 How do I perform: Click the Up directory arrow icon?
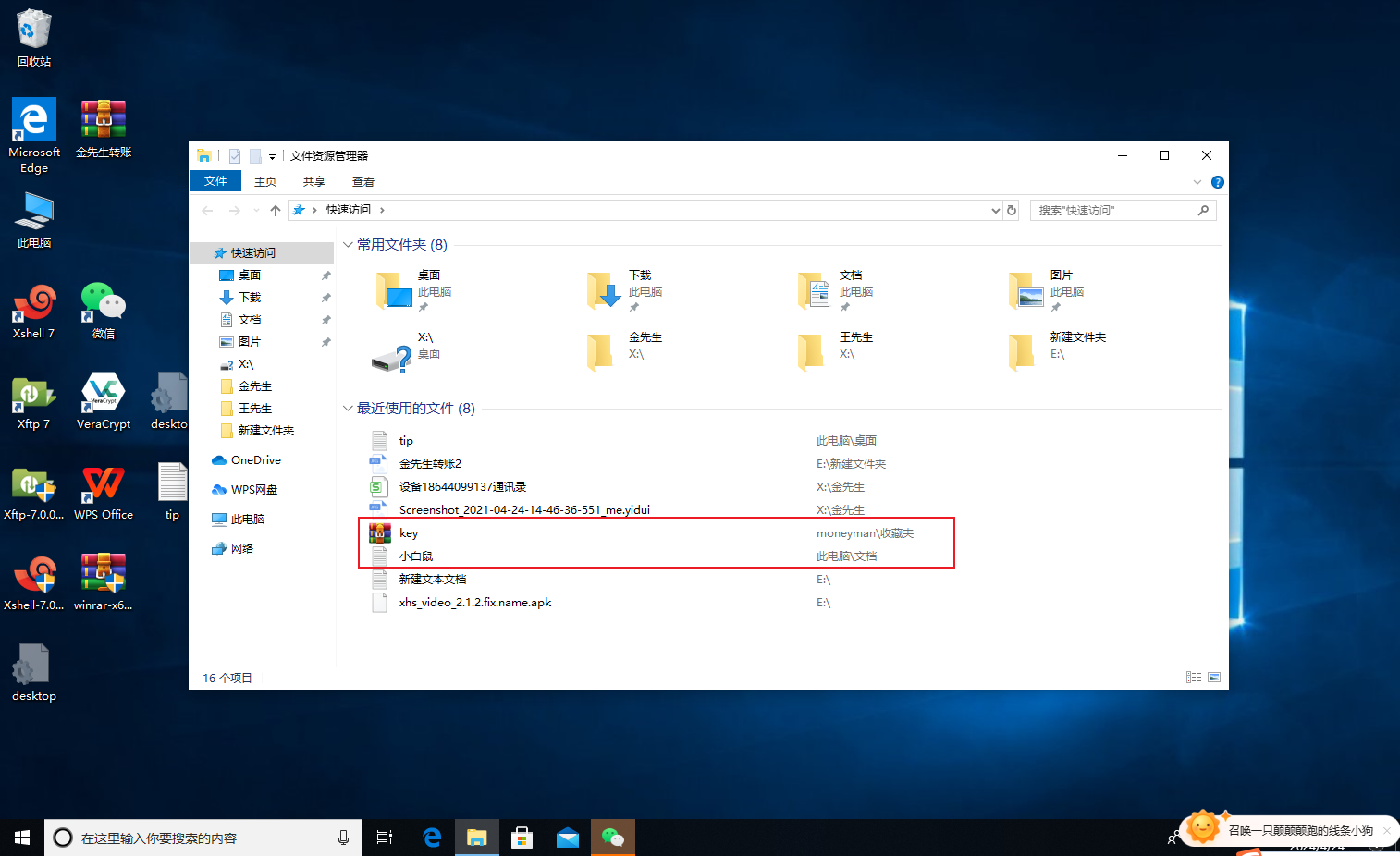276,211
